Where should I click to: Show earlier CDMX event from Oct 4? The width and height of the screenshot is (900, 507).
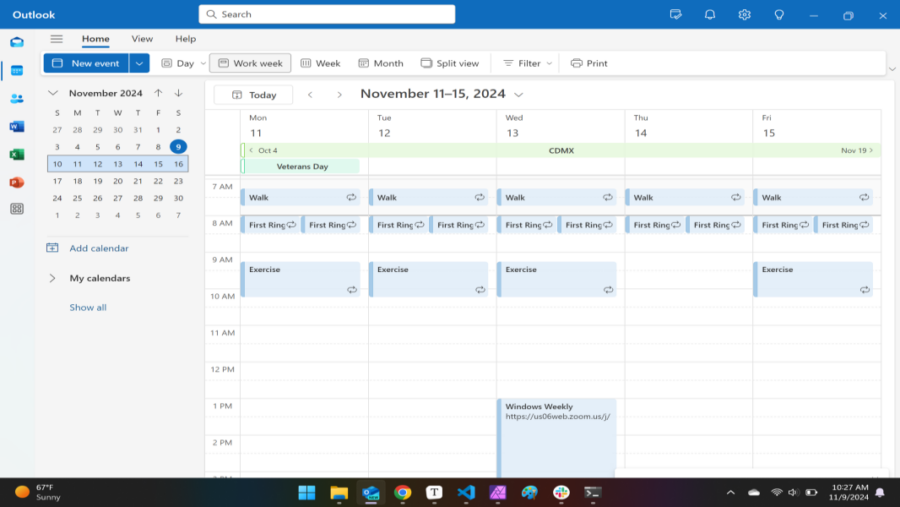click(263, 150)
